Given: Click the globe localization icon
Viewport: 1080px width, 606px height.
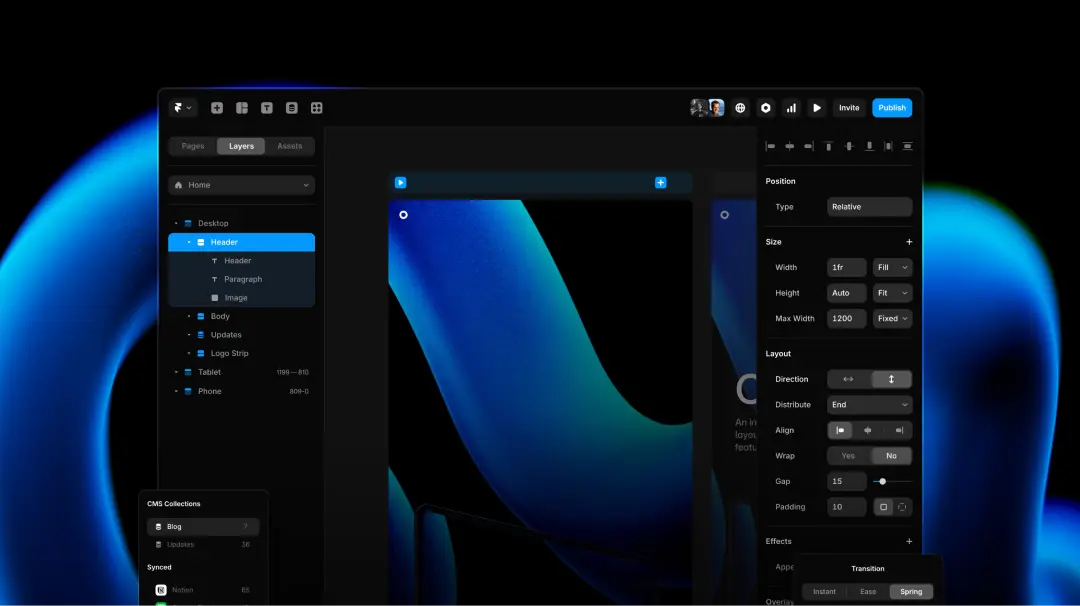Looking at the screenshot, I should pyautogui.click(x=740, y=108).
